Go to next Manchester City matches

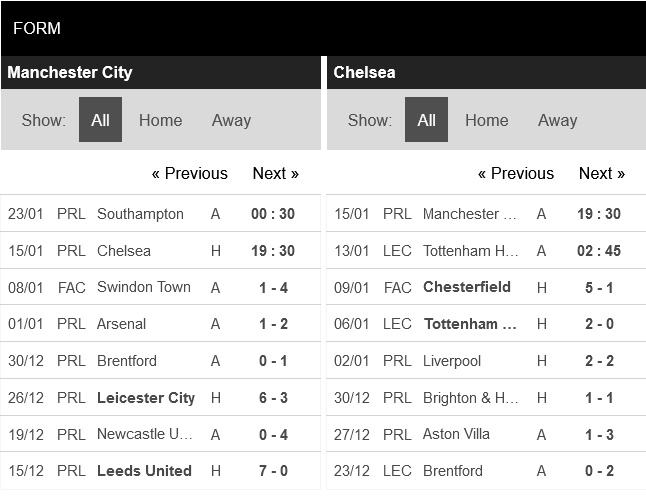[x=275, y=173]
